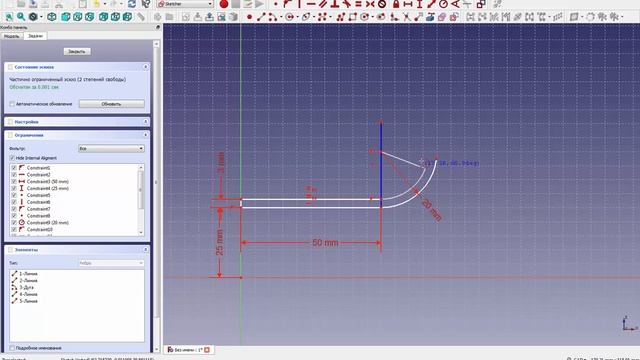Viewport: 640px width, 360px height.
Task: Click the 20 mm radius dimension in sketch
Action: [431, 210]
